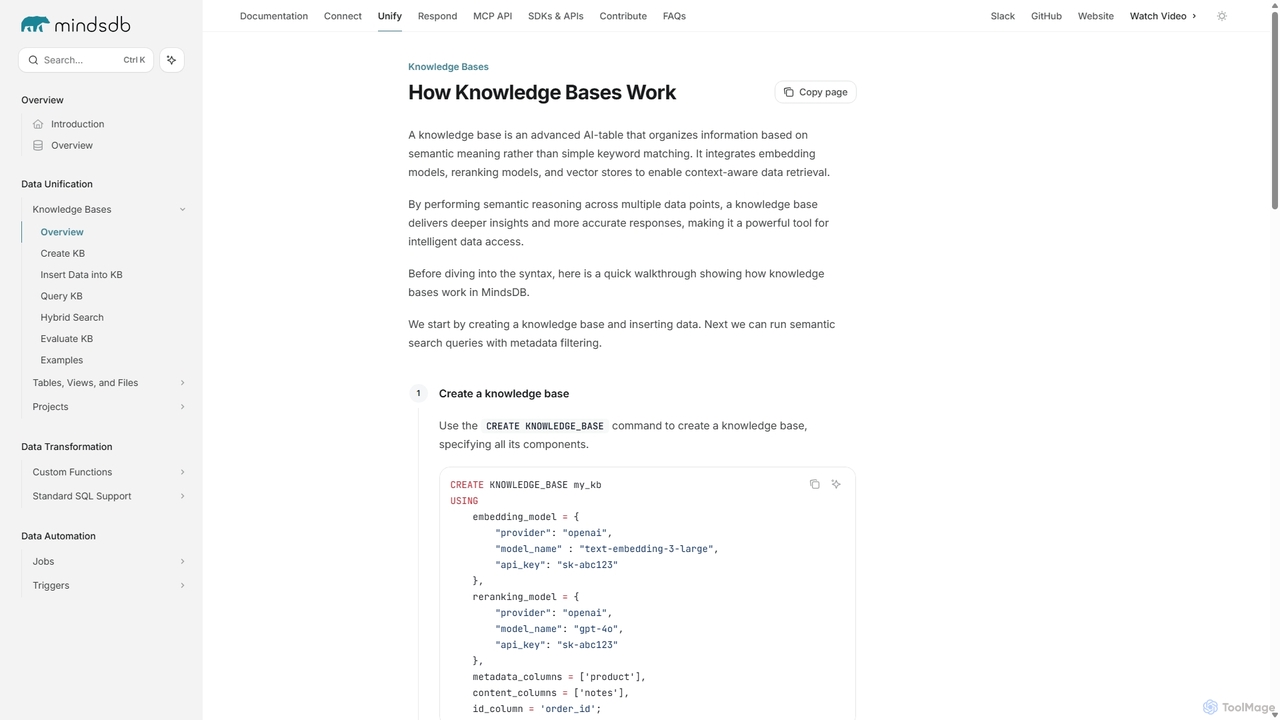The image size is (1280, 720).
Task: Click the Ctrl K shortcut hint
Action: coord(134,60)
